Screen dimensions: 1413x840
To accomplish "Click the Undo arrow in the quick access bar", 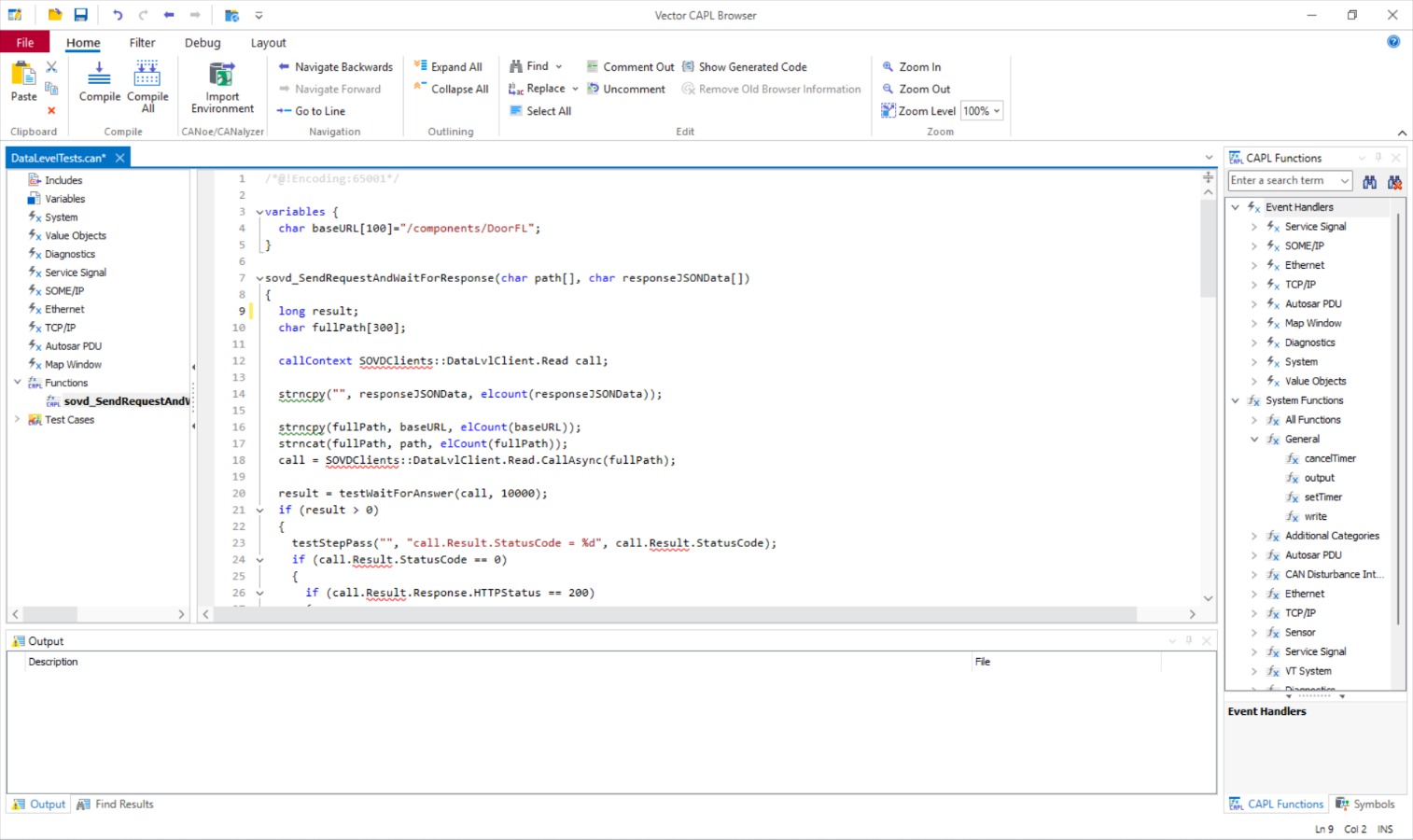I will (118, 15).
